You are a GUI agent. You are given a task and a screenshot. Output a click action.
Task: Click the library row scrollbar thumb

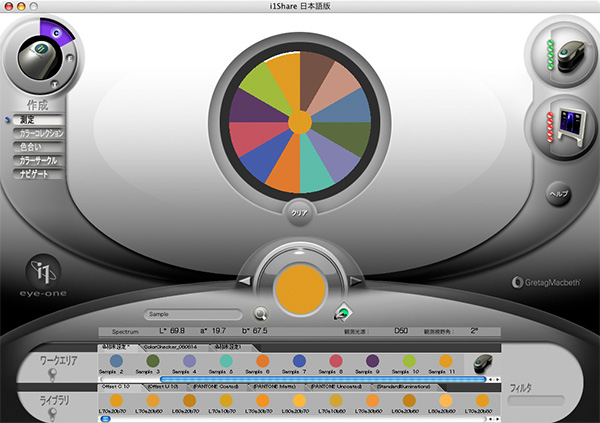pyautogui.click(x=105, y=419)
